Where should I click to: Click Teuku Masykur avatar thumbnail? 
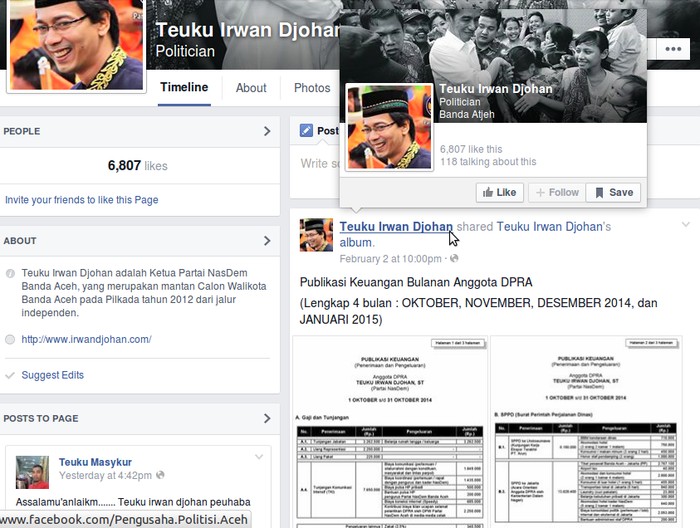(32, 472)
